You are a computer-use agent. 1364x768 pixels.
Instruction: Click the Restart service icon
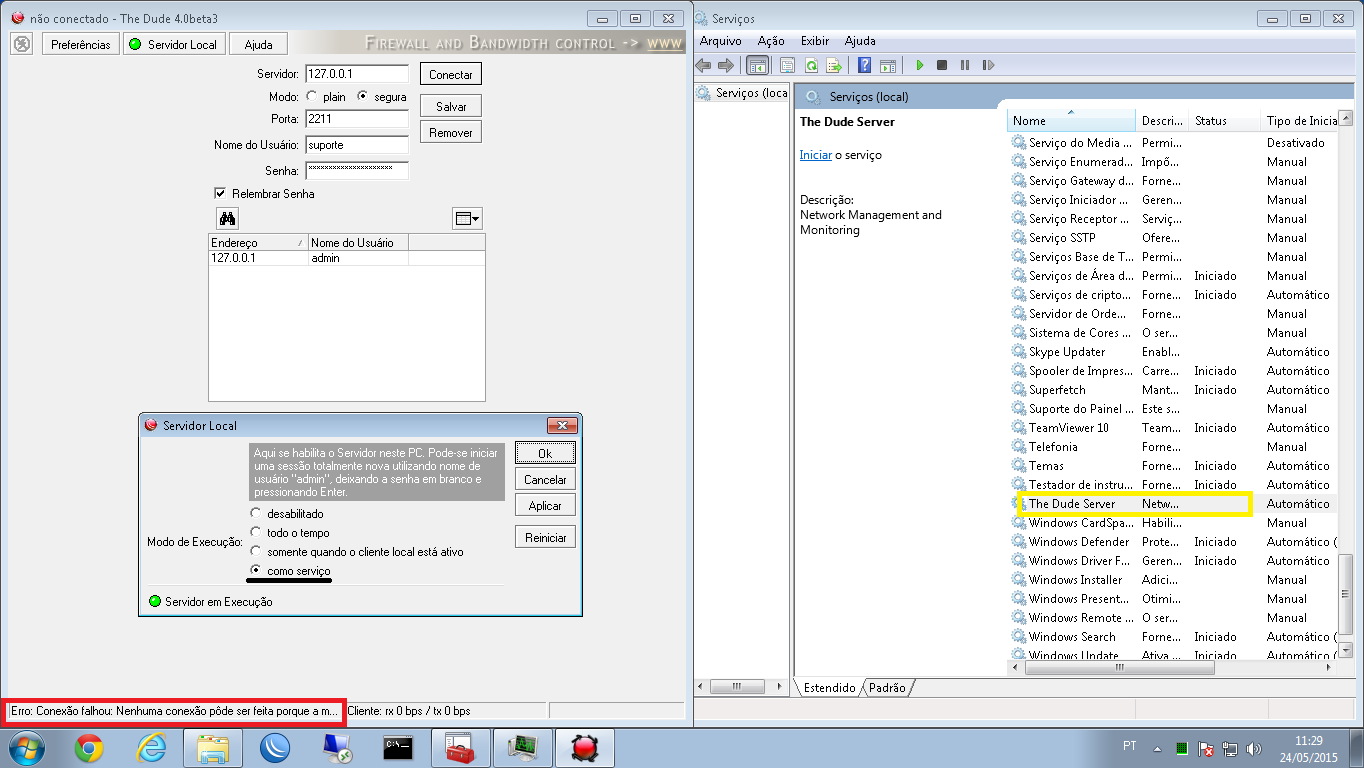point(988,65)
